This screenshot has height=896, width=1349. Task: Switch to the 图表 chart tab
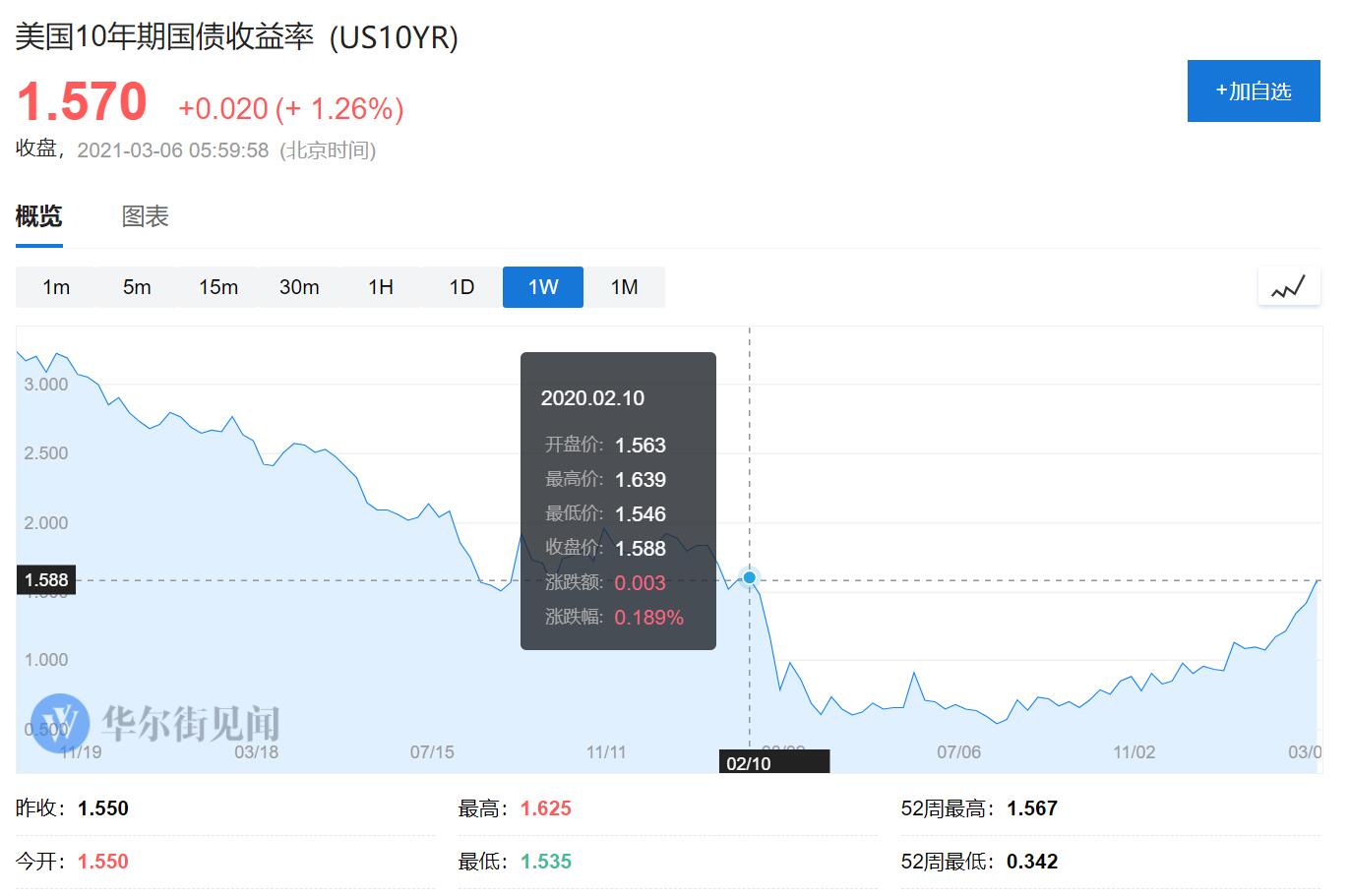(x=146, y=216)
